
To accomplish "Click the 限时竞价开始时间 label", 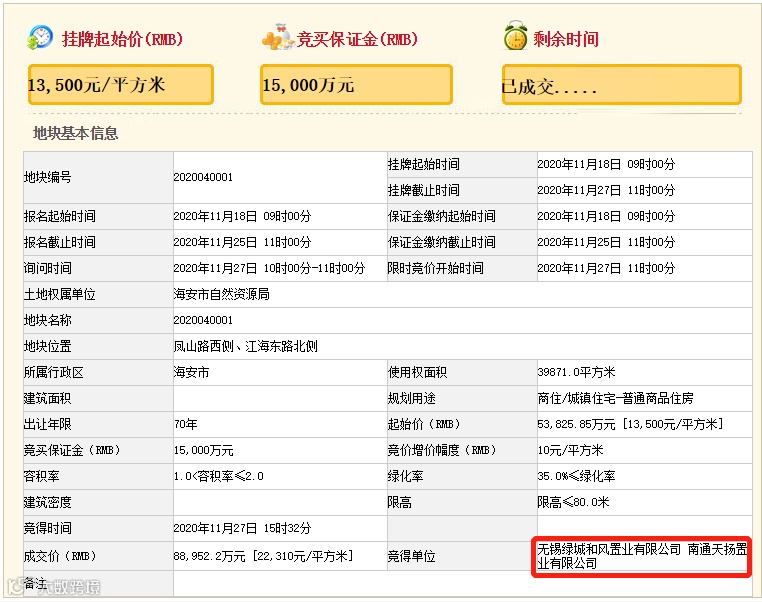I will click(435, 268).
